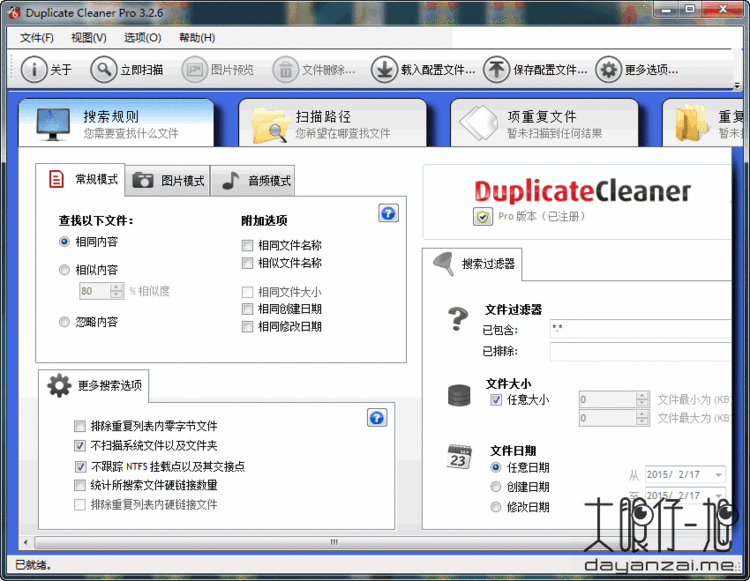Viewport: 750px width, 581px height.
Task: Uncheck 不扫描系统文件以及文件夹
Action: point(80,446)
